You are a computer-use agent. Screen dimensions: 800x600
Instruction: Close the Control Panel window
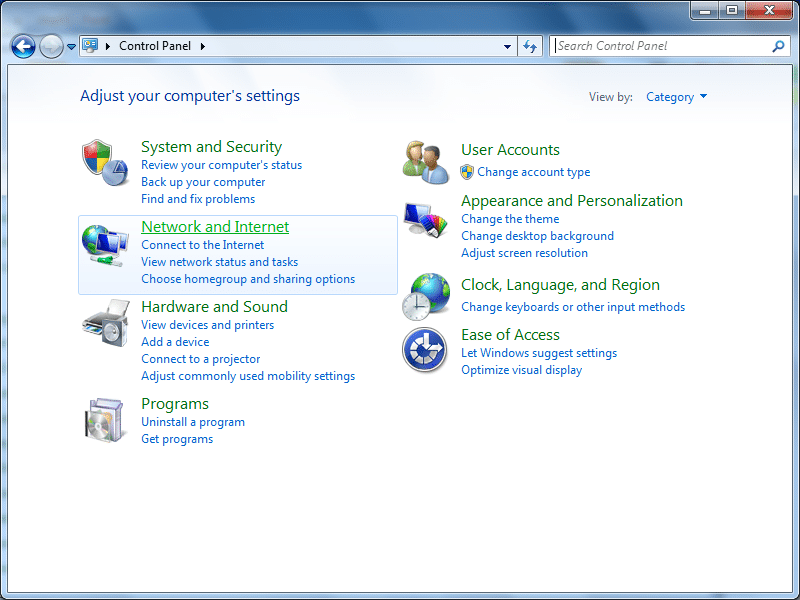(769, 10)
